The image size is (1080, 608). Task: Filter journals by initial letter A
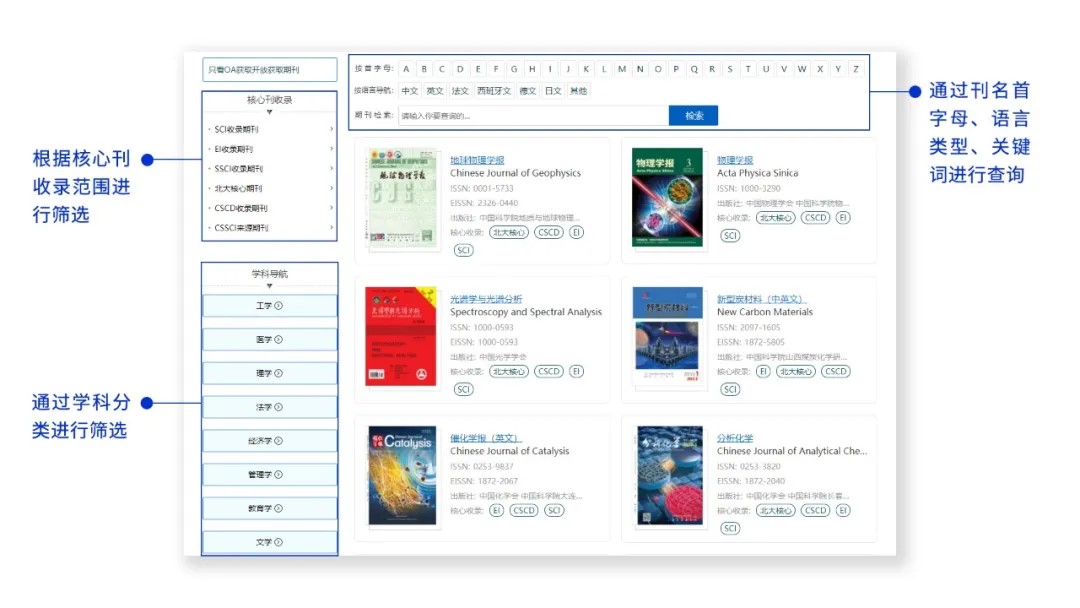(406, 69)
